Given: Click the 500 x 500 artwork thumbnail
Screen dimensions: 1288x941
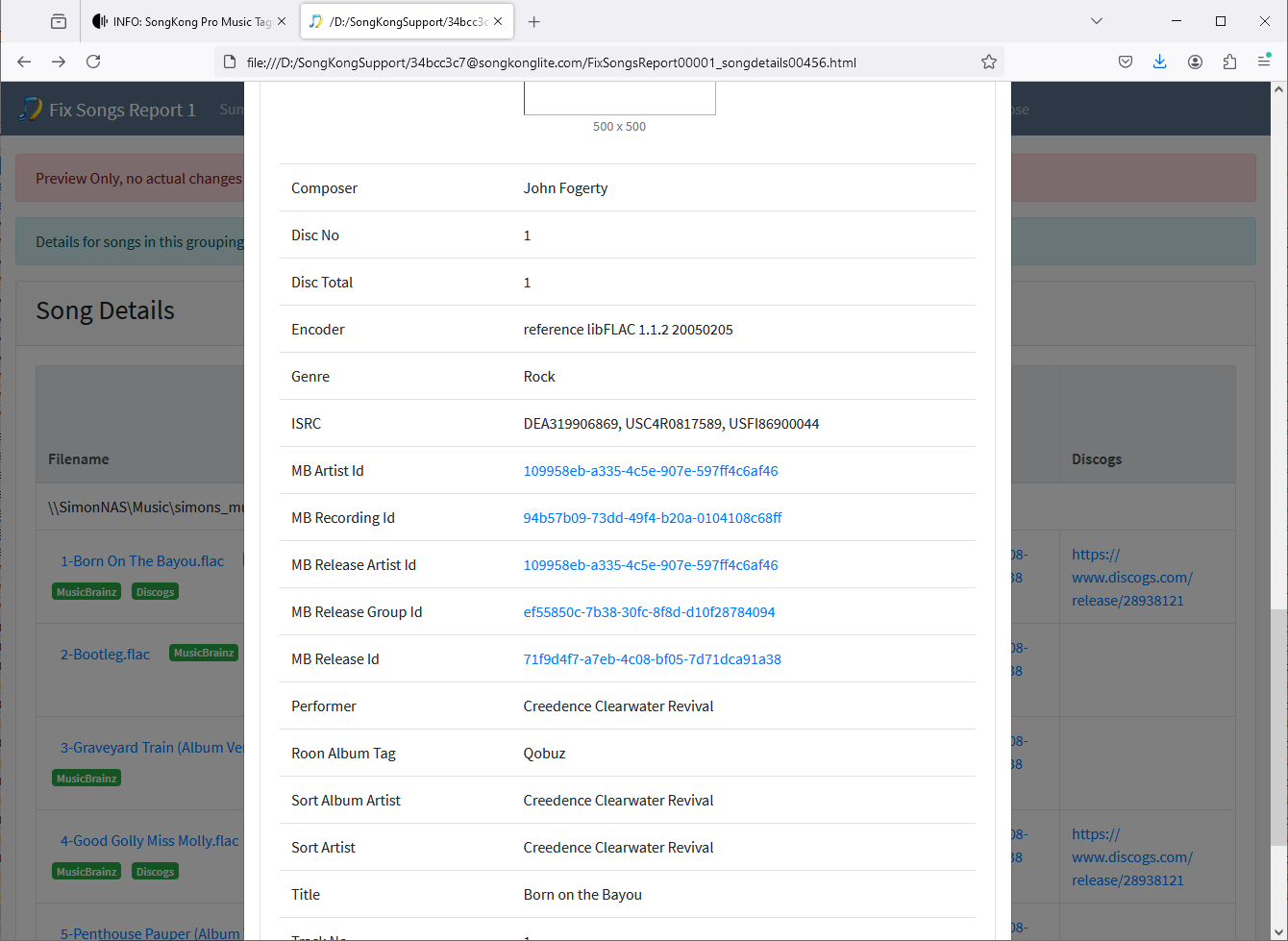Looking at the screenshot, I should point(619,98).
